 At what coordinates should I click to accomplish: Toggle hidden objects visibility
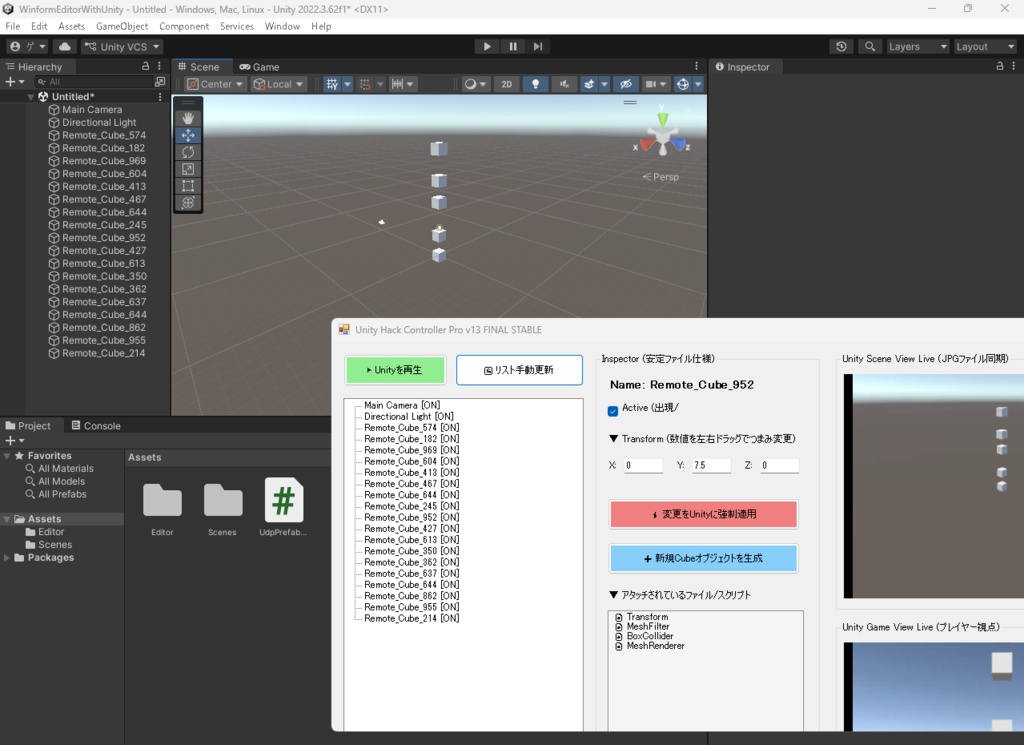(x=626, y=84)
